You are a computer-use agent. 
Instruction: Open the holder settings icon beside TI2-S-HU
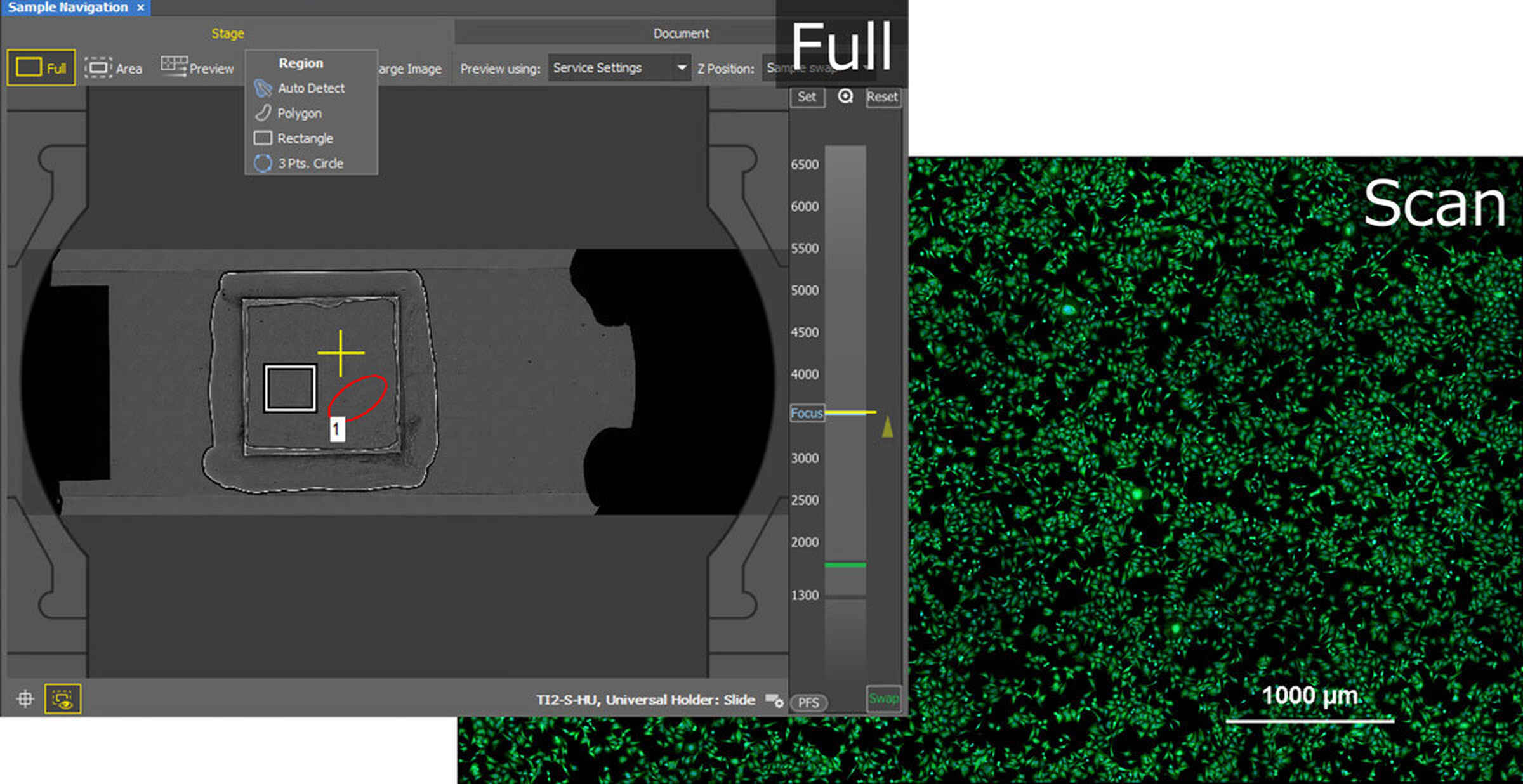[775, 702]
